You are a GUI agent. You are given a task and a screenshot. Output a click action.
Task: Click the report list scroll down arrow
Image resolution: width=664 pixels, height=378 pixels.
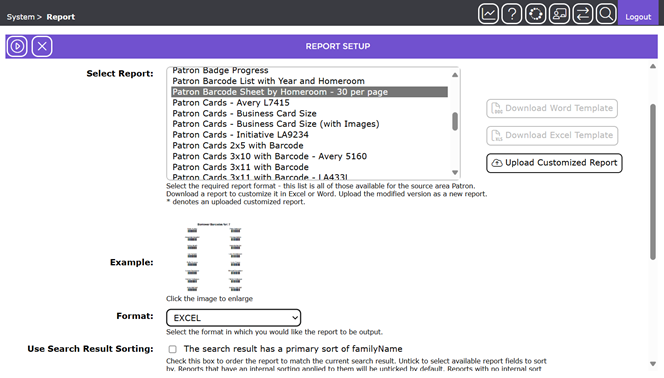(x=455, y=173)
